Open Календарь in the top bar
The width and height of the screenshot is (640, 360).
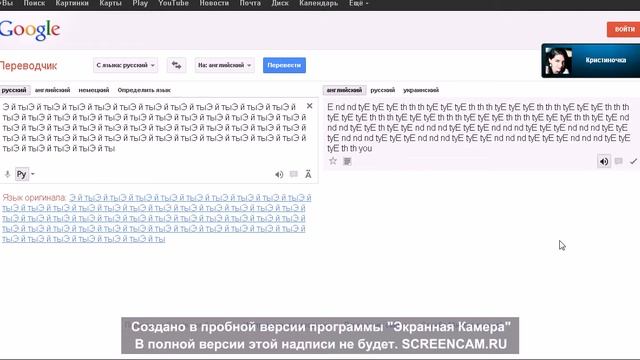(x=318, y=3)
